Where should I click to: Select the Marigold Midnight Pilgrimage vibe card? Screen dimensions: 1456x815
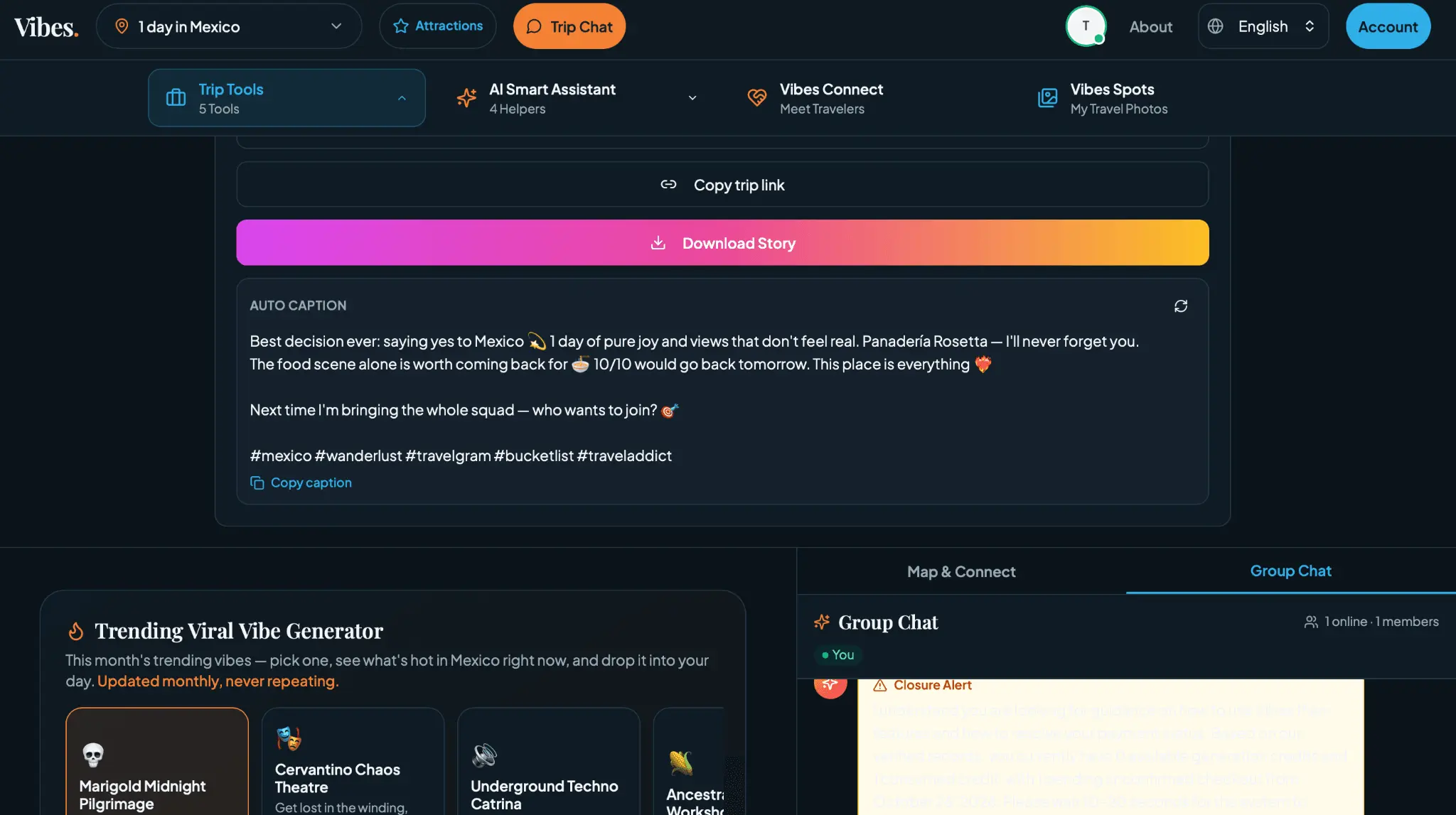pyautogui.click(x=157, y=762)
